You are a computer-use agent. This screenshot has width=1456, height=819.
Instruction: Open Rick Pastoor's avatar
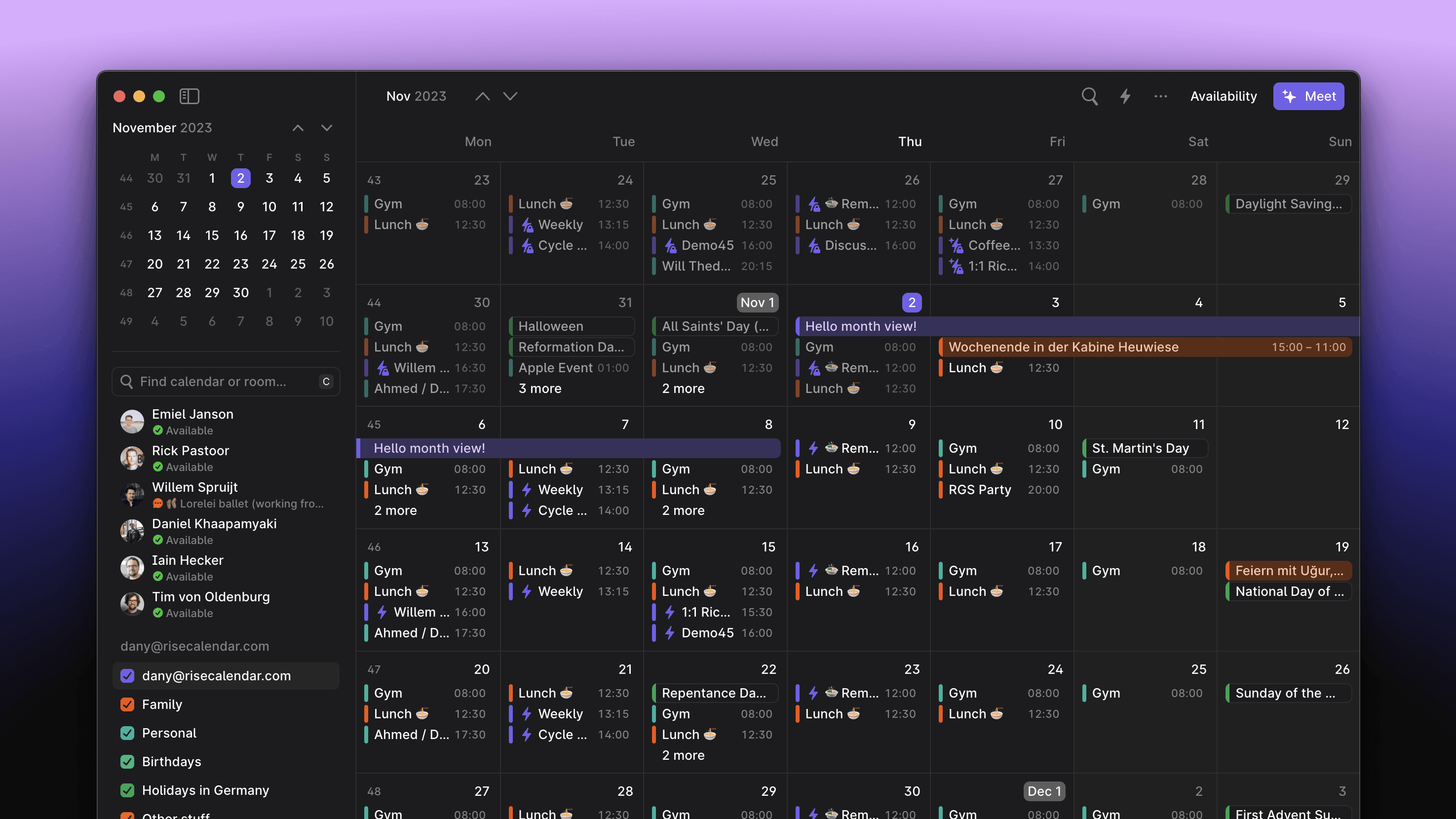click(x=132, y=459)
